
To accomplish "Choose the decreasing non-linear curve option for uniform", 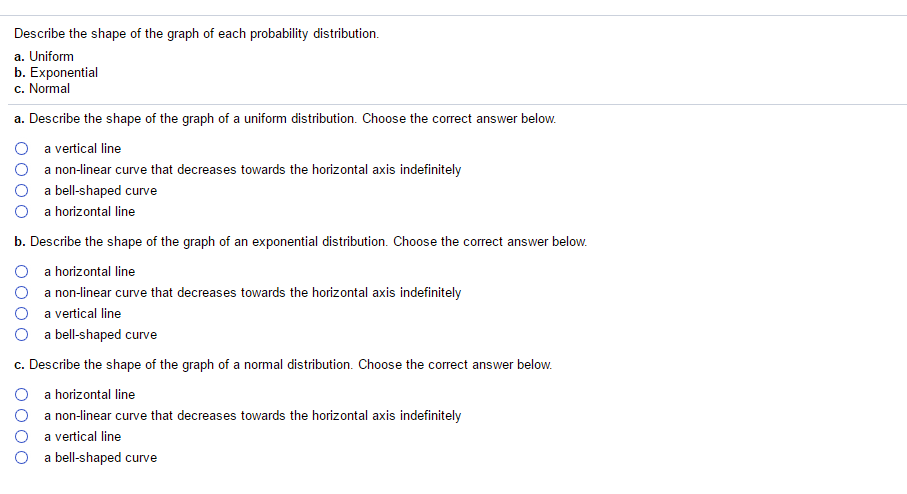I will click(x=21, y=170).
